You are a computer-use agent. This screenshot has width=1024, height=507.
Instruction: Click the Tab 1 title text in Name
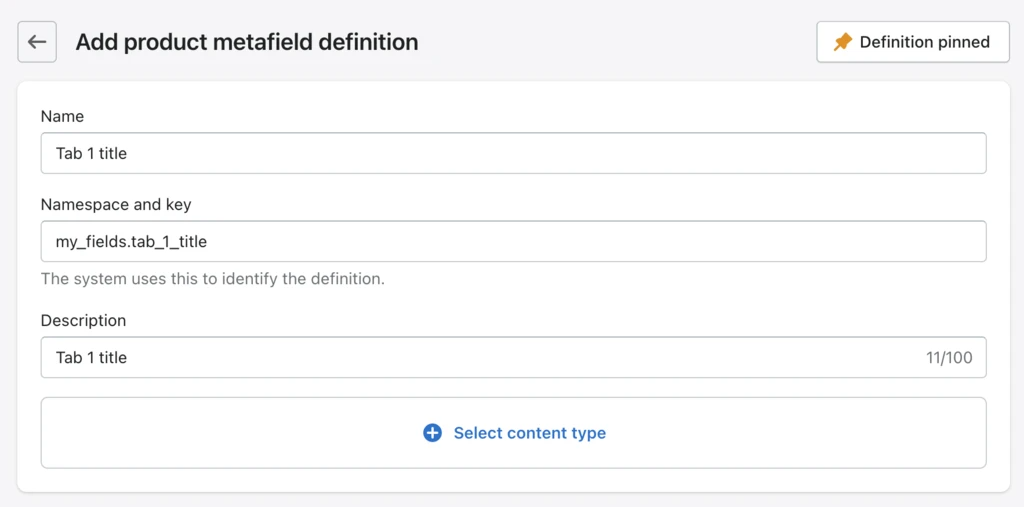[x=91, y=154]
